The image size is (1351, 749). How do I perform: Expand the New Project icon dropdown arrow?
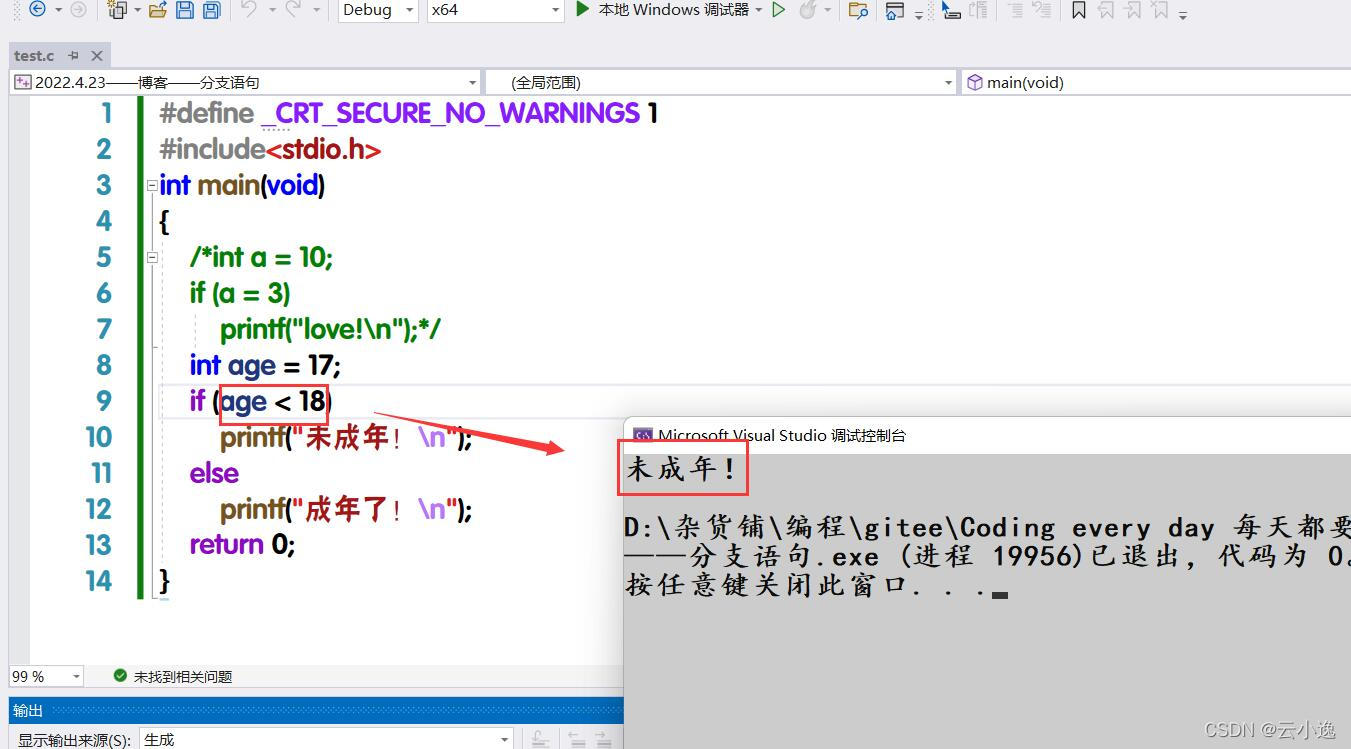pyautogui.click(x=137, y=10)
